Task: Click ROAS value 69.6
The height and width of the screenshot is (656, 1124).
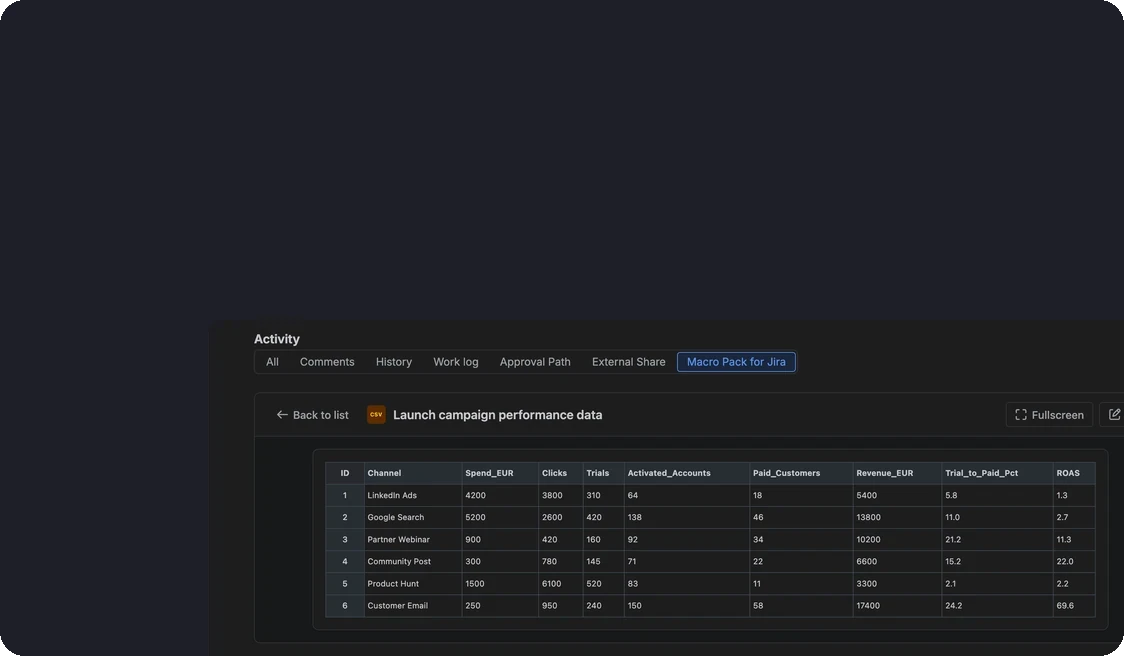Action: pos(1074,606)
